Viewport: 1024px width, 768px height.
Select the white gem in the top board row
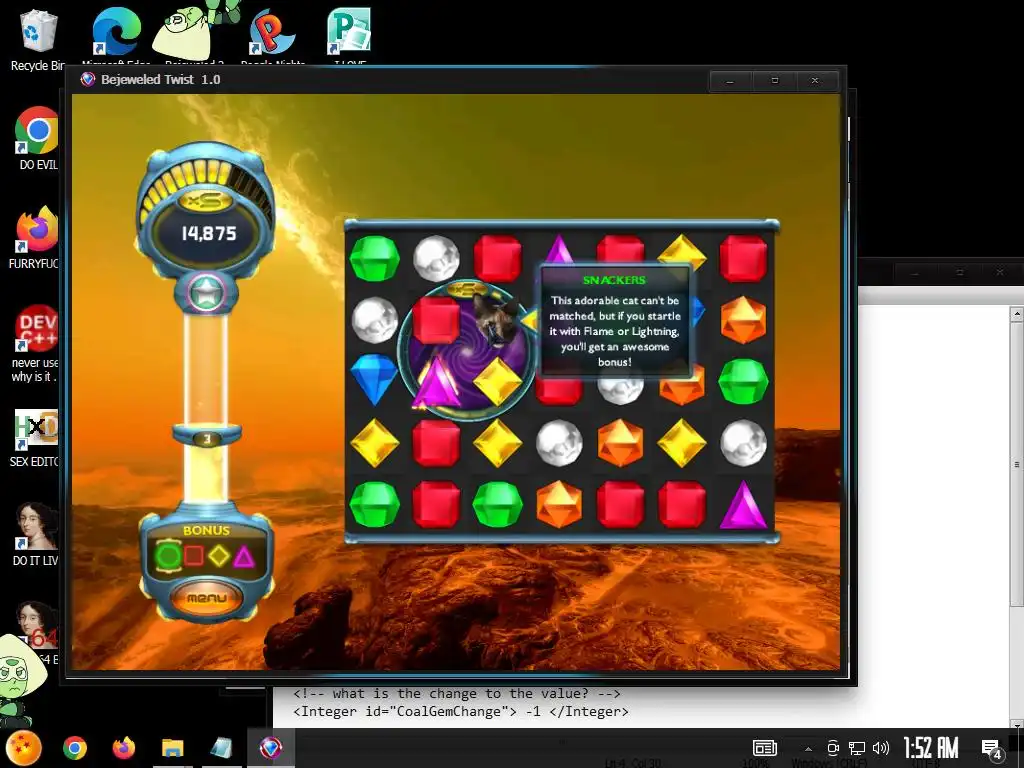pos(436,259)
